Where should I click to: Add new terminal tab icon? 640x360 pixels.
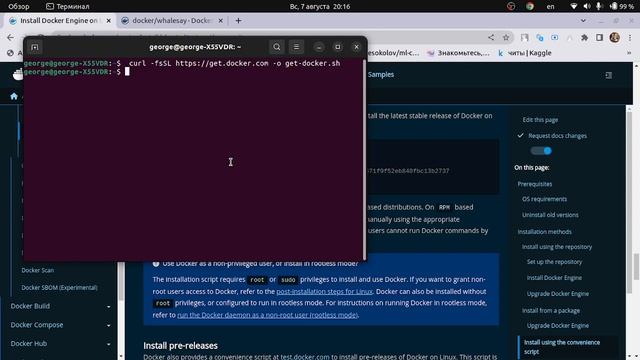[x=35, y=47]
